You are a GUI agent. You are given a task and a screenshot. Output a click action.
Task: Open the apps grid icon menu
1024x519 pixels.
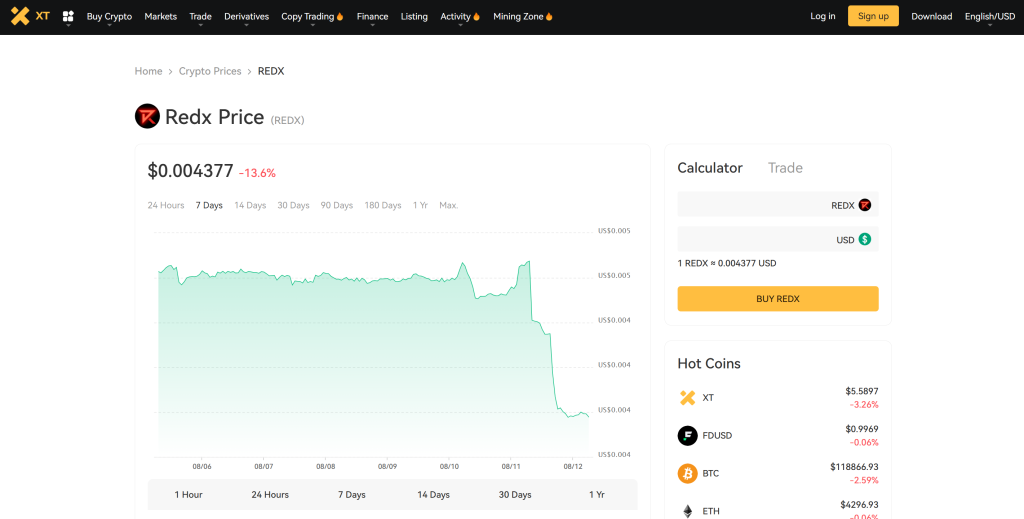tap(68, 17)
